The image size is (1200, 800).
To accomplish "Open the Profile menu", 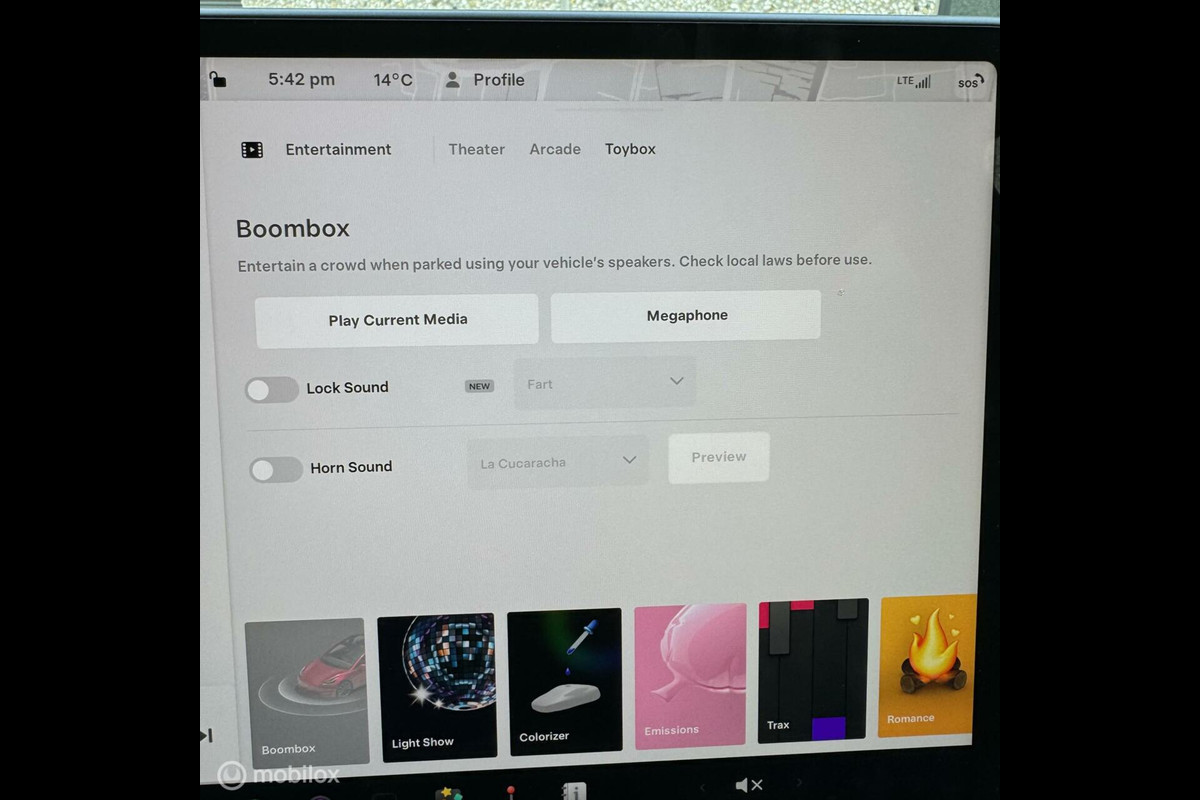I will [x=484, y=80].
